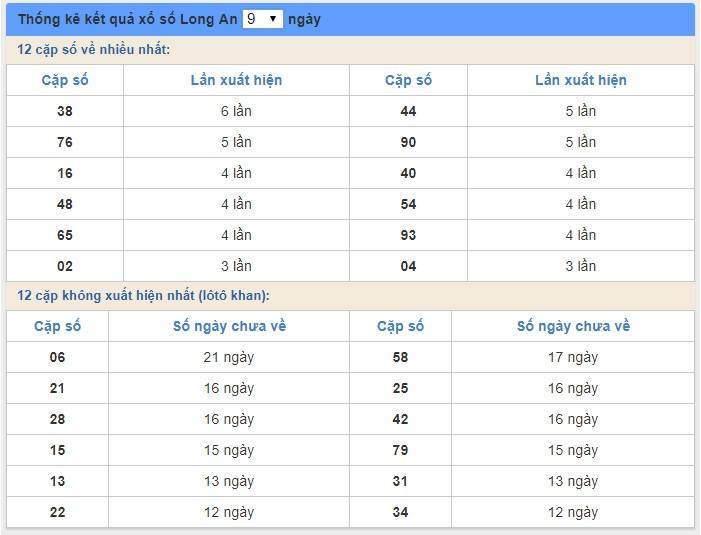
Task: Click pair number 34 in the bottom row
Action: coord(400,512)
